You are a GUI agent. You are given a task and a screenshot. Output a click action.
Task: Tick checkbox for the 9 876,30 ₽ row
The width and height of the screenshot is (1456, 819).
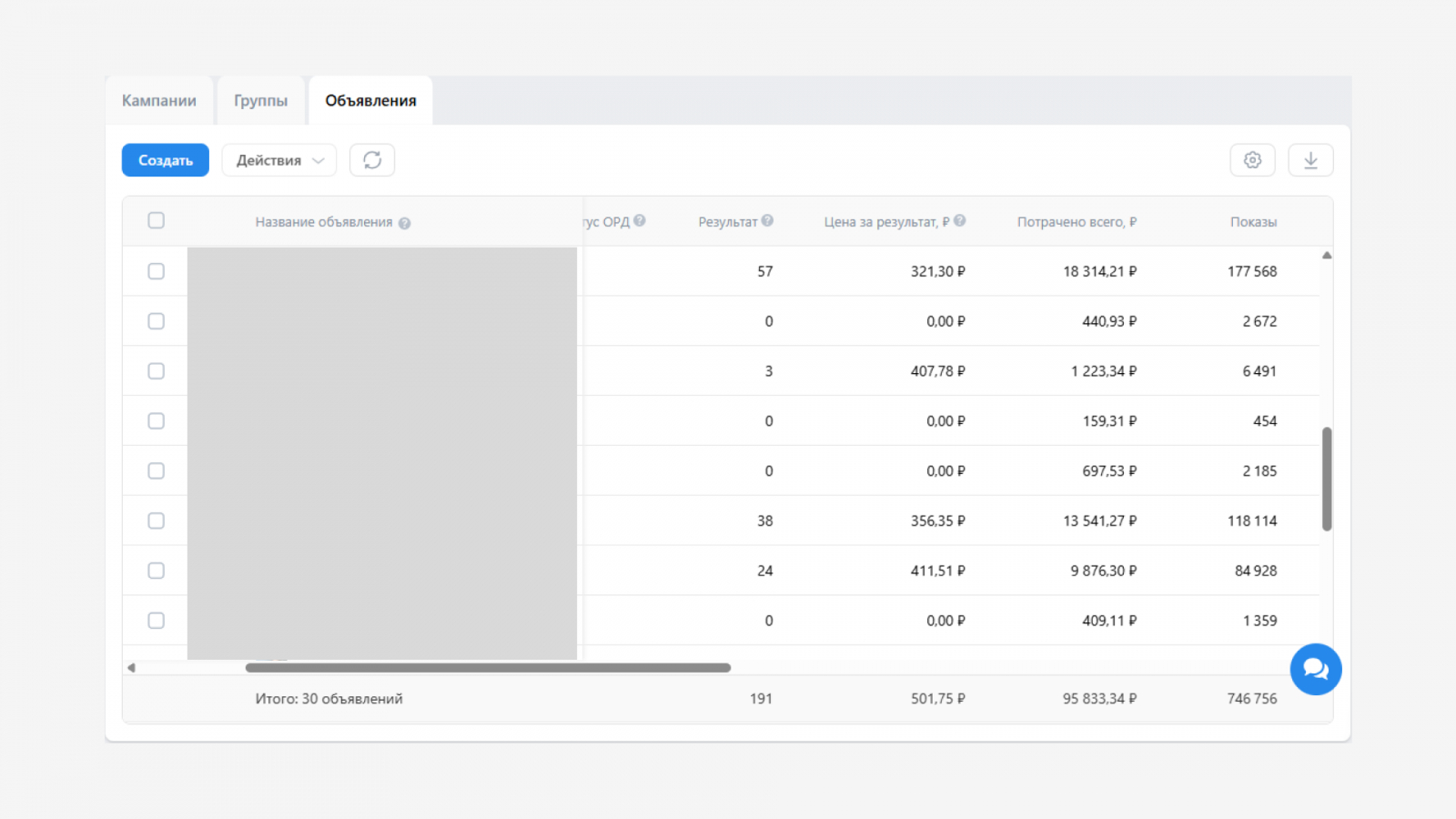[157, 571]
